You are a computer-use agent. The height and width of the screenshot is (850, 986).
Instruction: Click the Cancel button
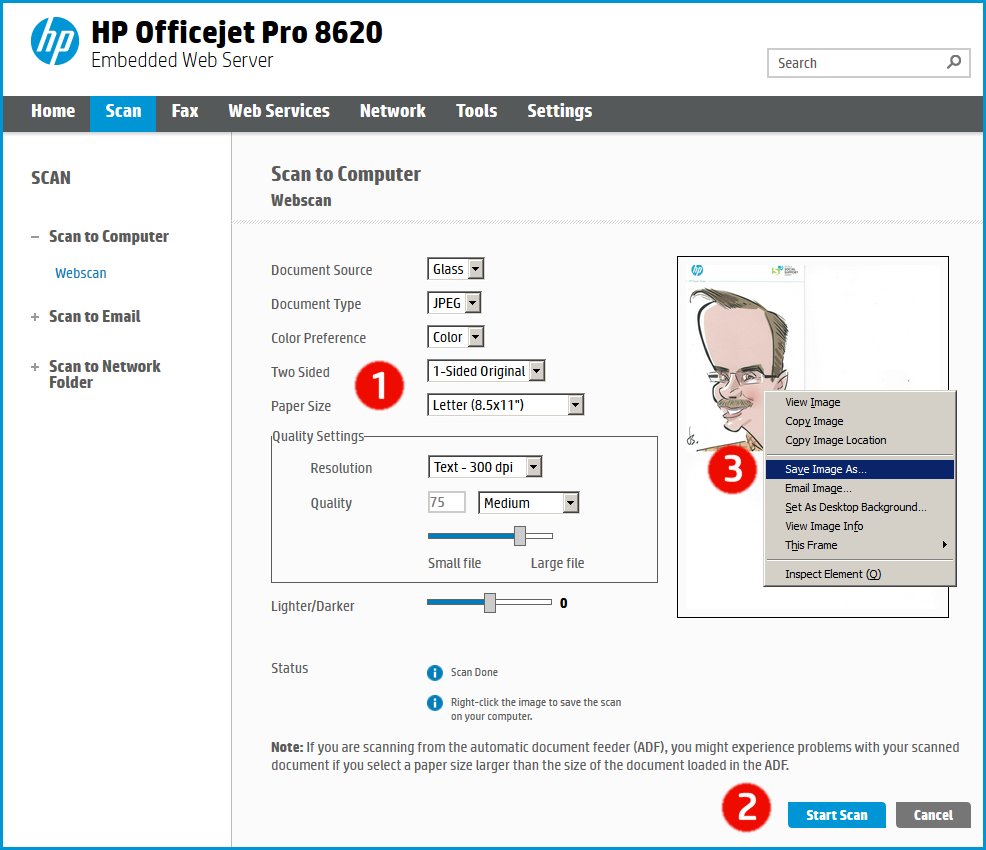tap(932, 815)
